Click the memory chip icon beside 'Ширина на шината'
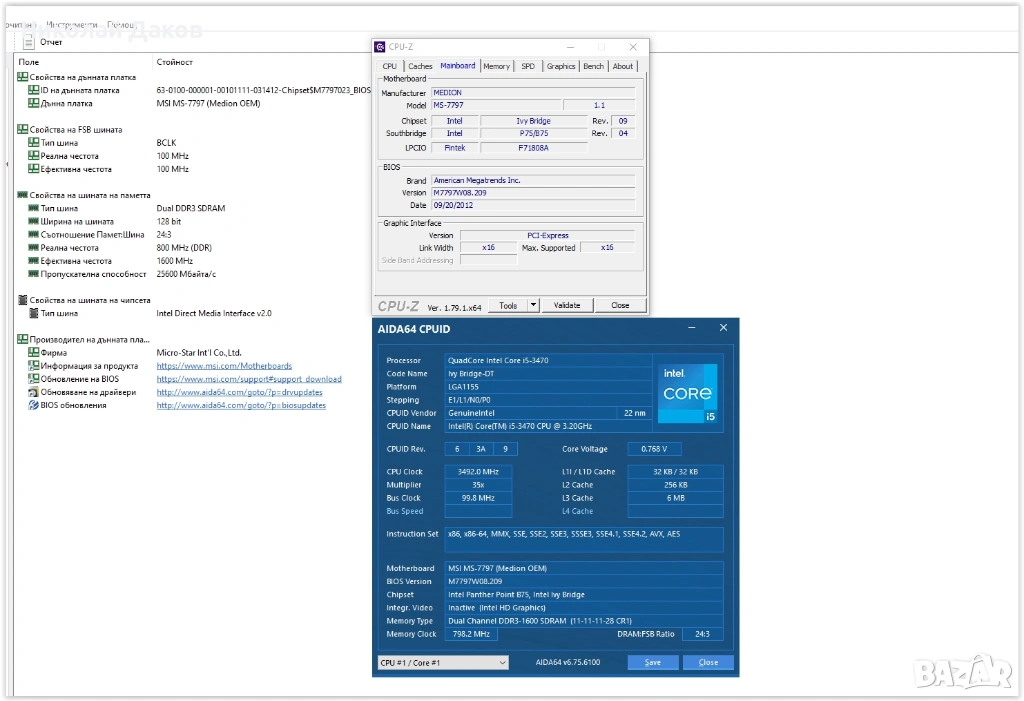Viewport: 1024px width, 701px height. (x=33, y=221)
